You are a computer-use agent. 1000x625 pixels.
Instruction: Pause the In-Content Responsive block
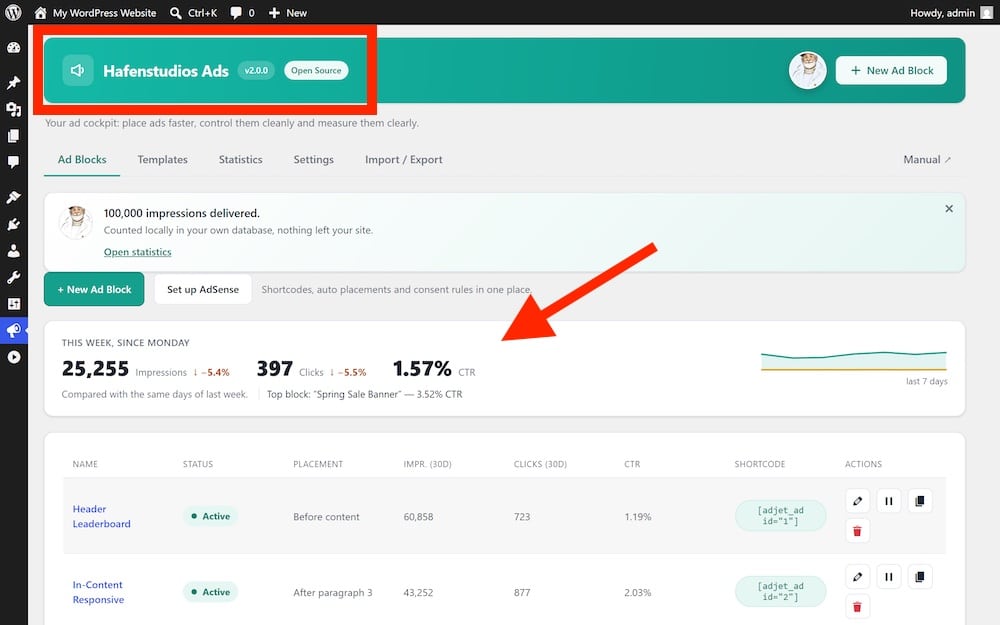[889, 577]
